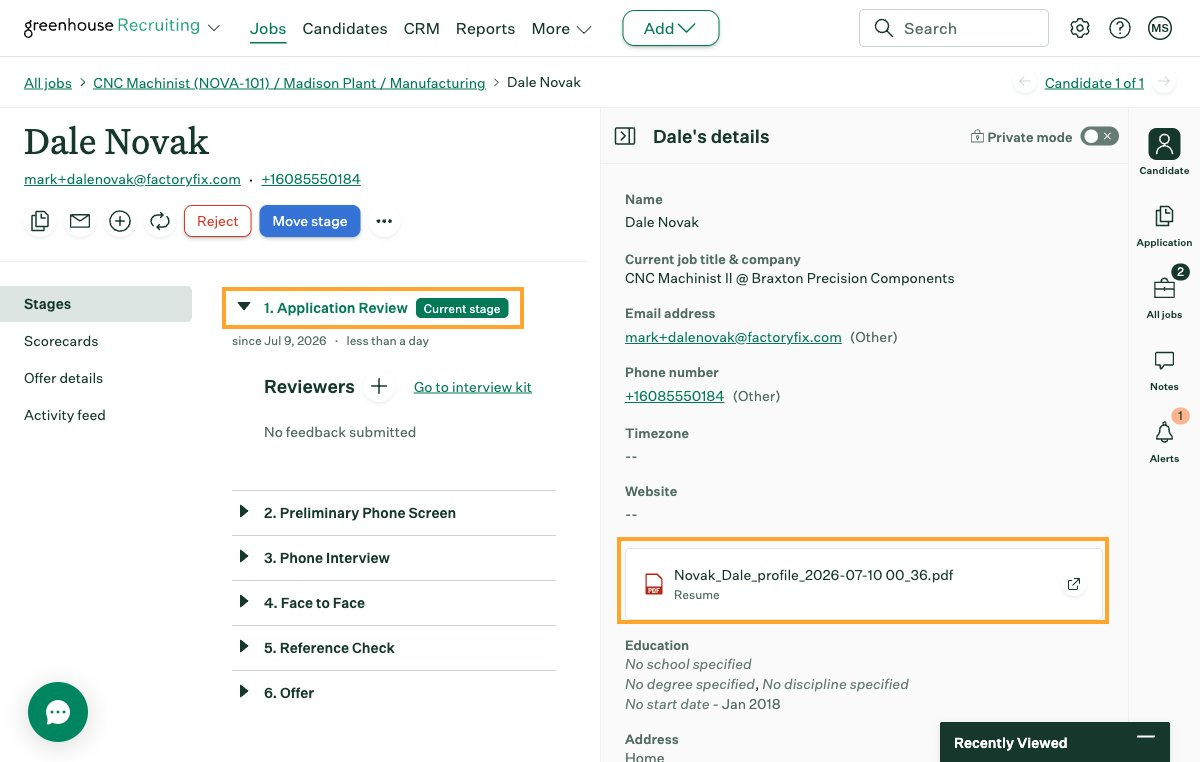Open resume PDF in new tab icon
This screenshot has width=1200, height=762.
tap(1074, 584)
